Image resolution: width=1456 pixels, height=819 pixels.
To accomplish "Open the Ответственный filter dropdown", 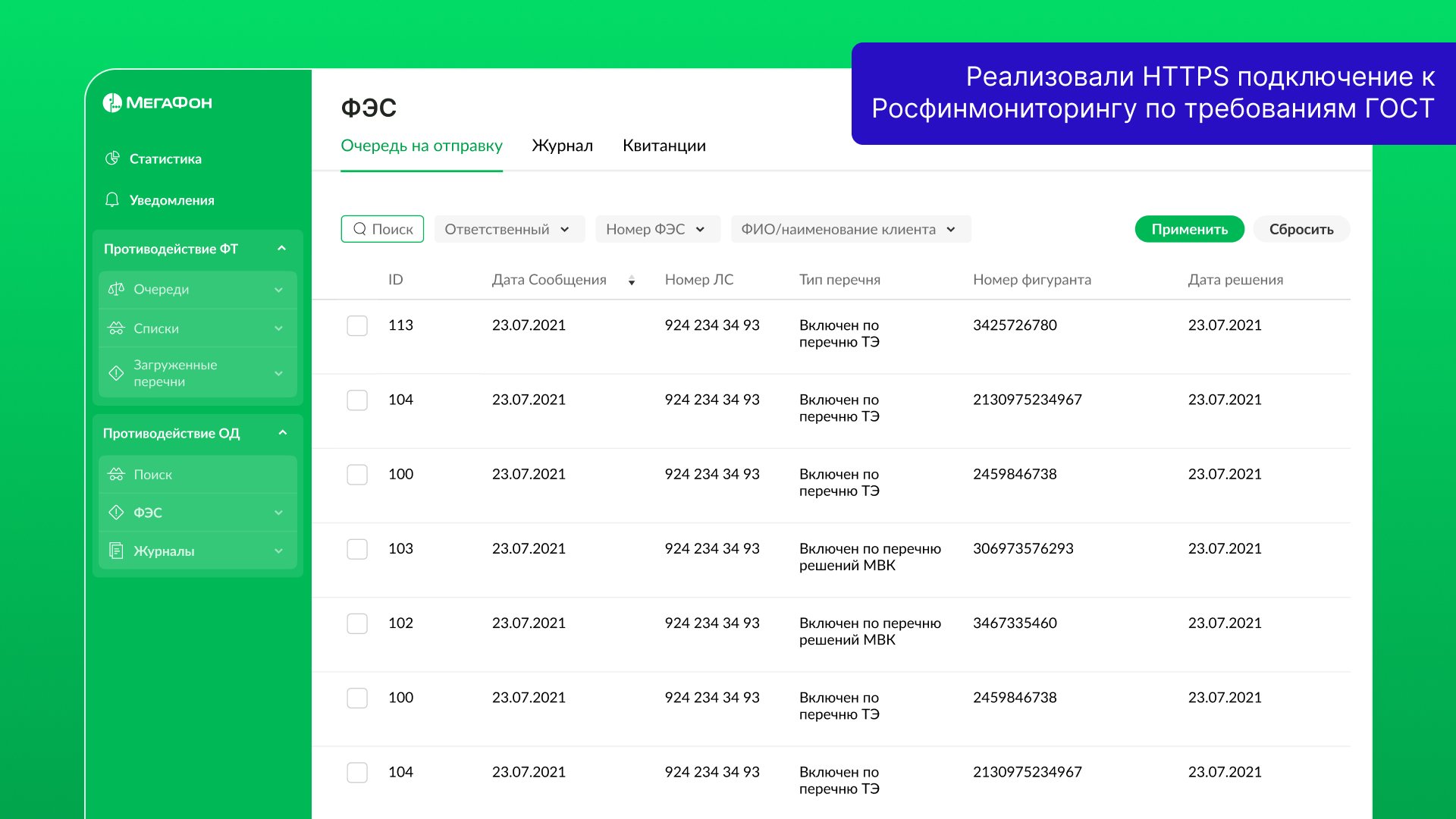I will pyautogui.click(x=509, y=229).
